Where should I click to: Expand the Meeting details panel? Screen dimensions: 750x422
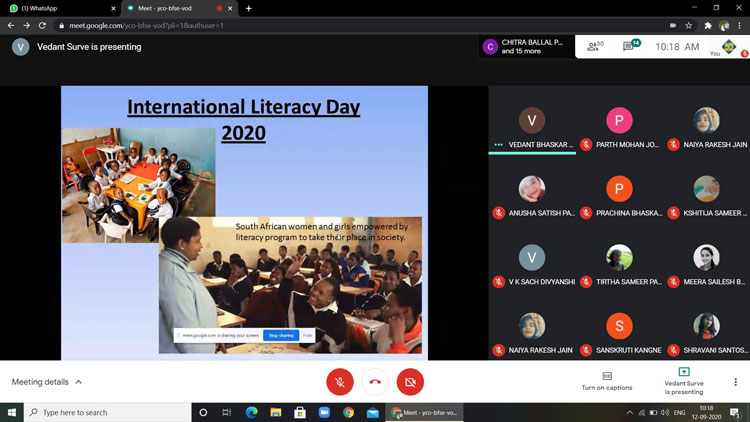coord(47,382)
